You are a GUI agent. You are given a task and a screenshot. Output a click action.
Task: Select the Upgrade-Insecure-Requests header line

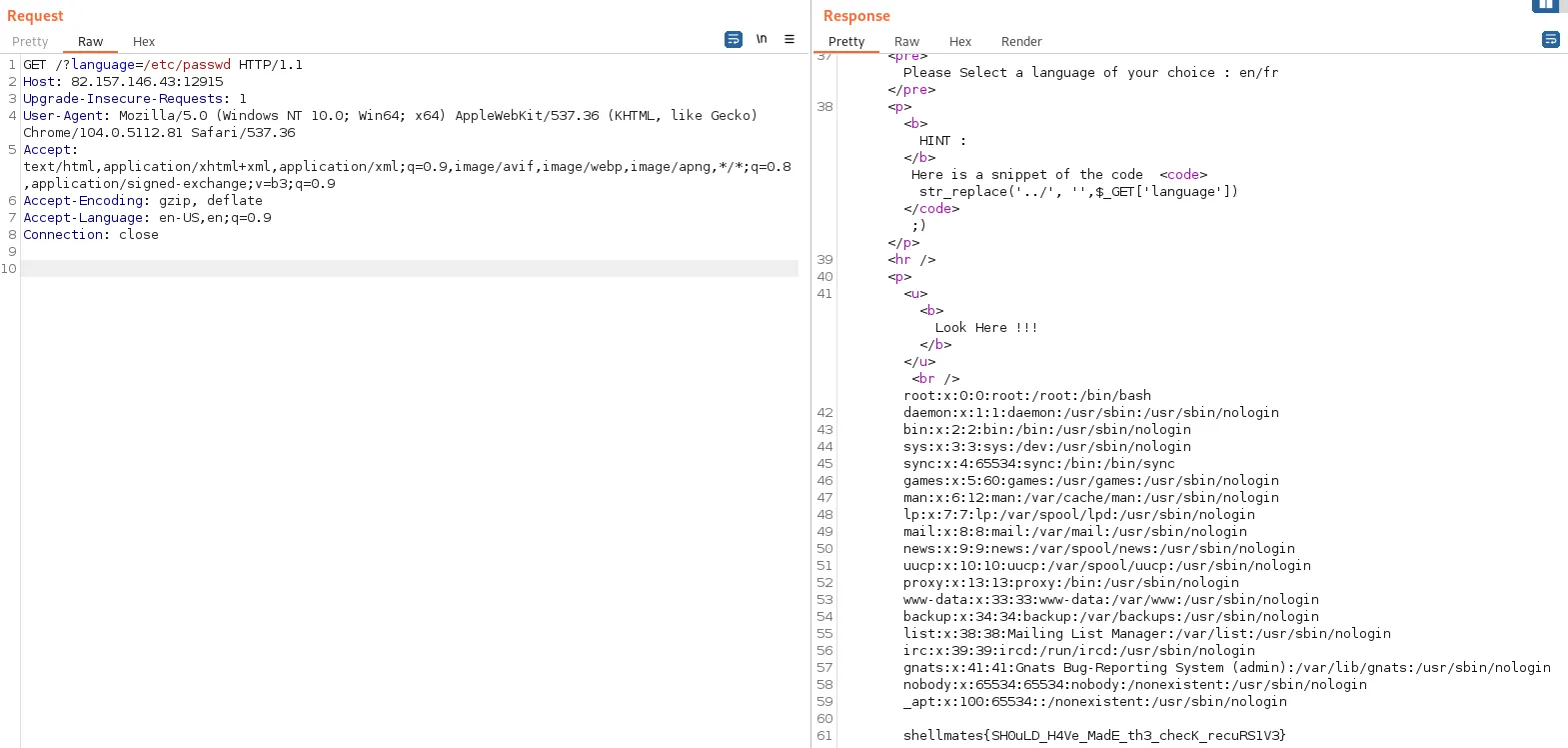tap(135, 99)
